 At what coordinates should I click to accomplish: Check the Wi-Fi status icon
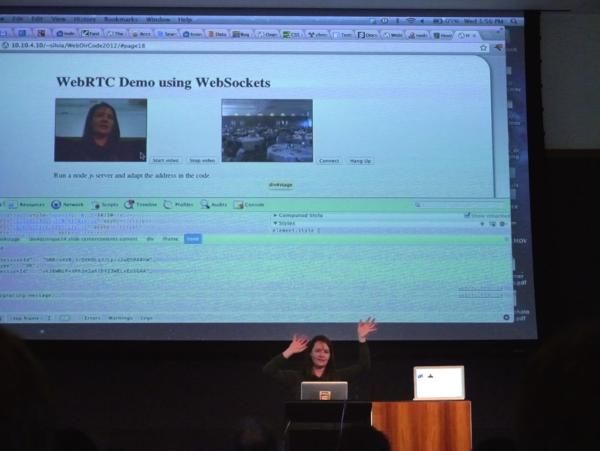click(x=411, y=21)
